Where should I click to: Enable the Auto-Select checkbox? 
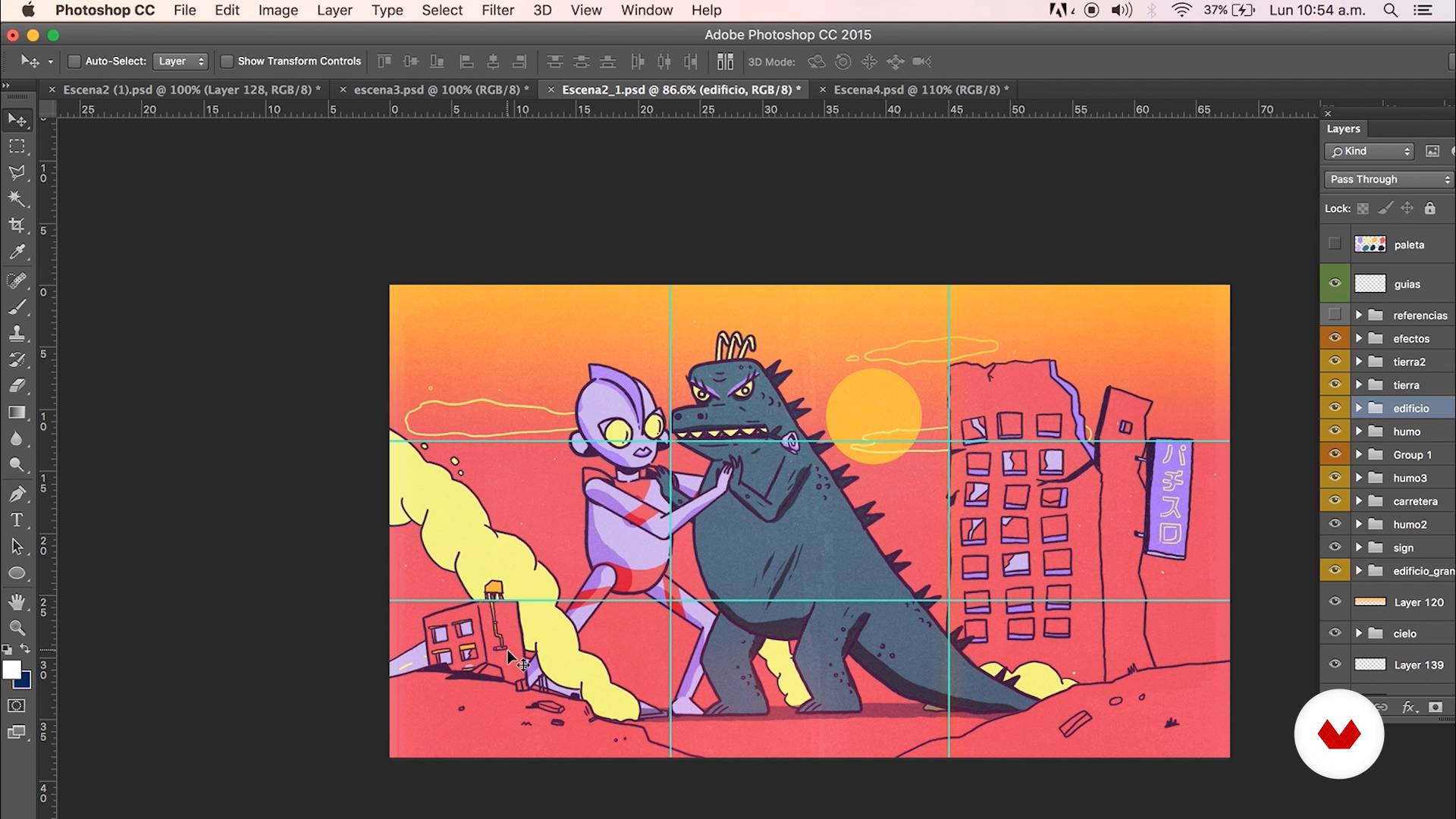coord(74,61)
